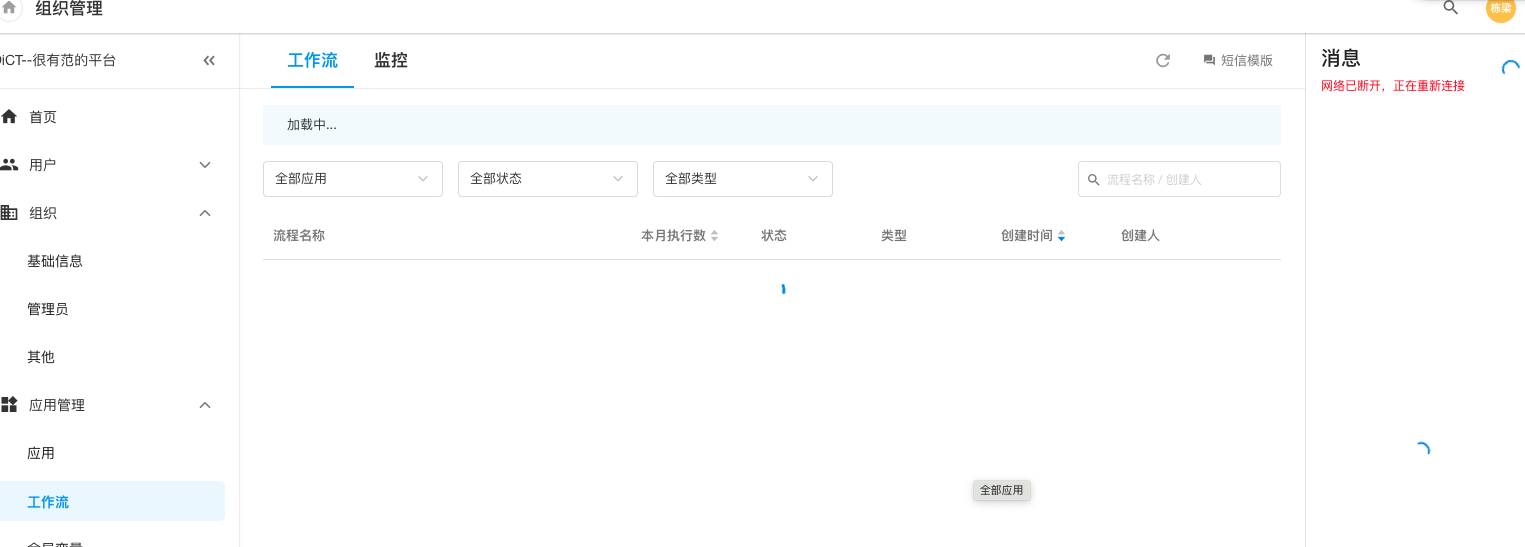Open the user avatar menu
This screenshot has height=547, width=1525.
click(1500, 8)
